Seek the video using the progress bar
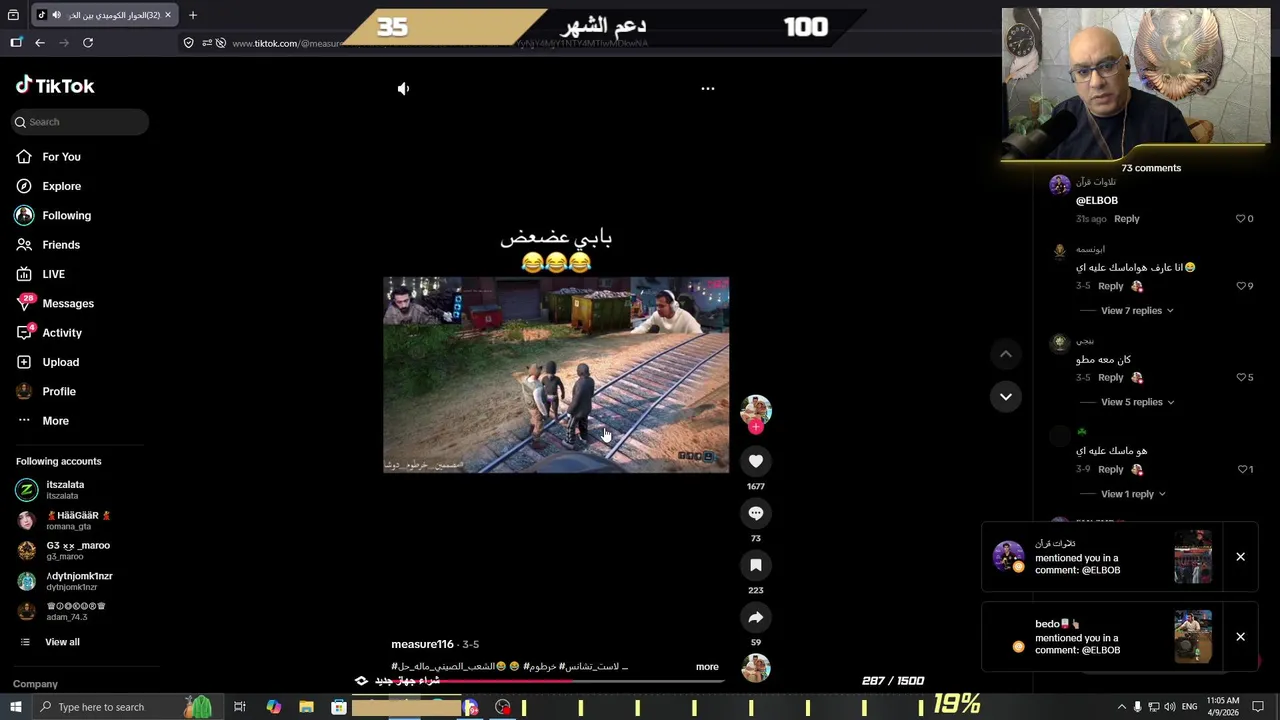The width and height of the screenshot is (1280, 720). [x=556, y=681]
